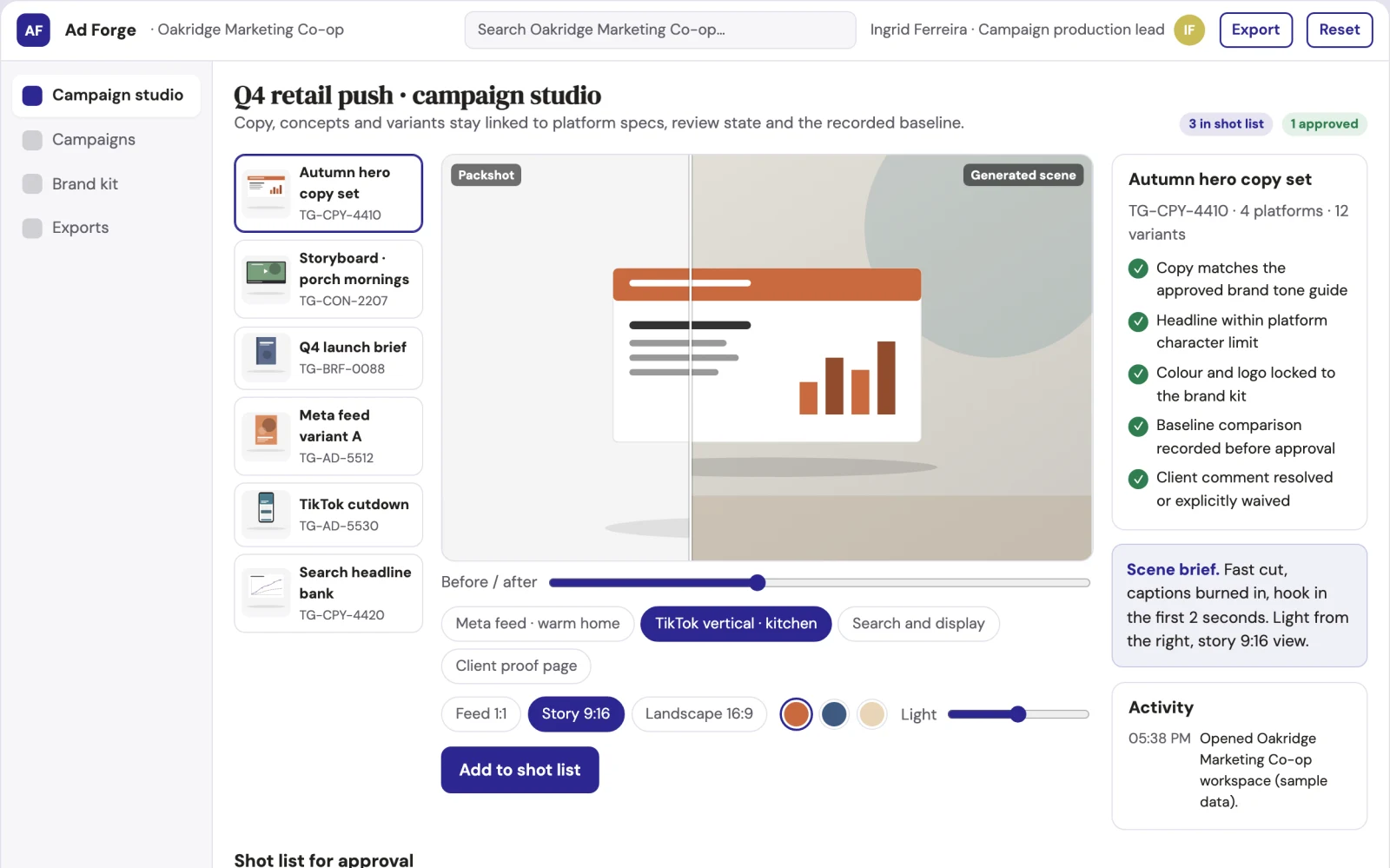This screenshot has width=1390, height=868.
Task: Select Campaign studio sidebar icon
Action: pos(32,96)
